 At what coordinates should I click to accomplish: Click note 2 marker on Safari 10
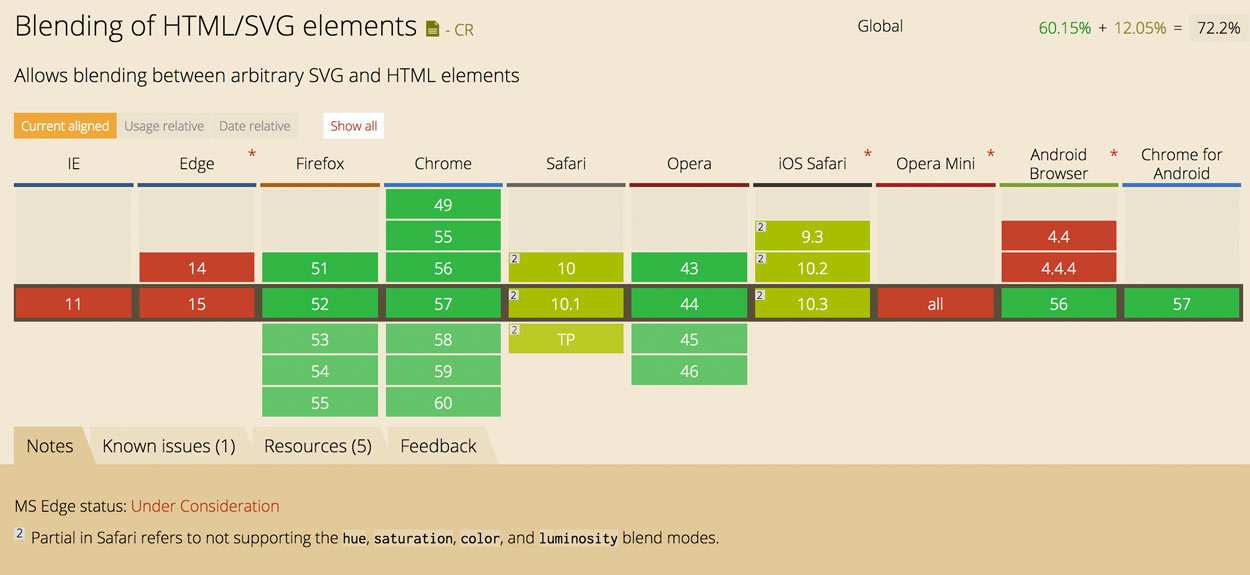515,259
